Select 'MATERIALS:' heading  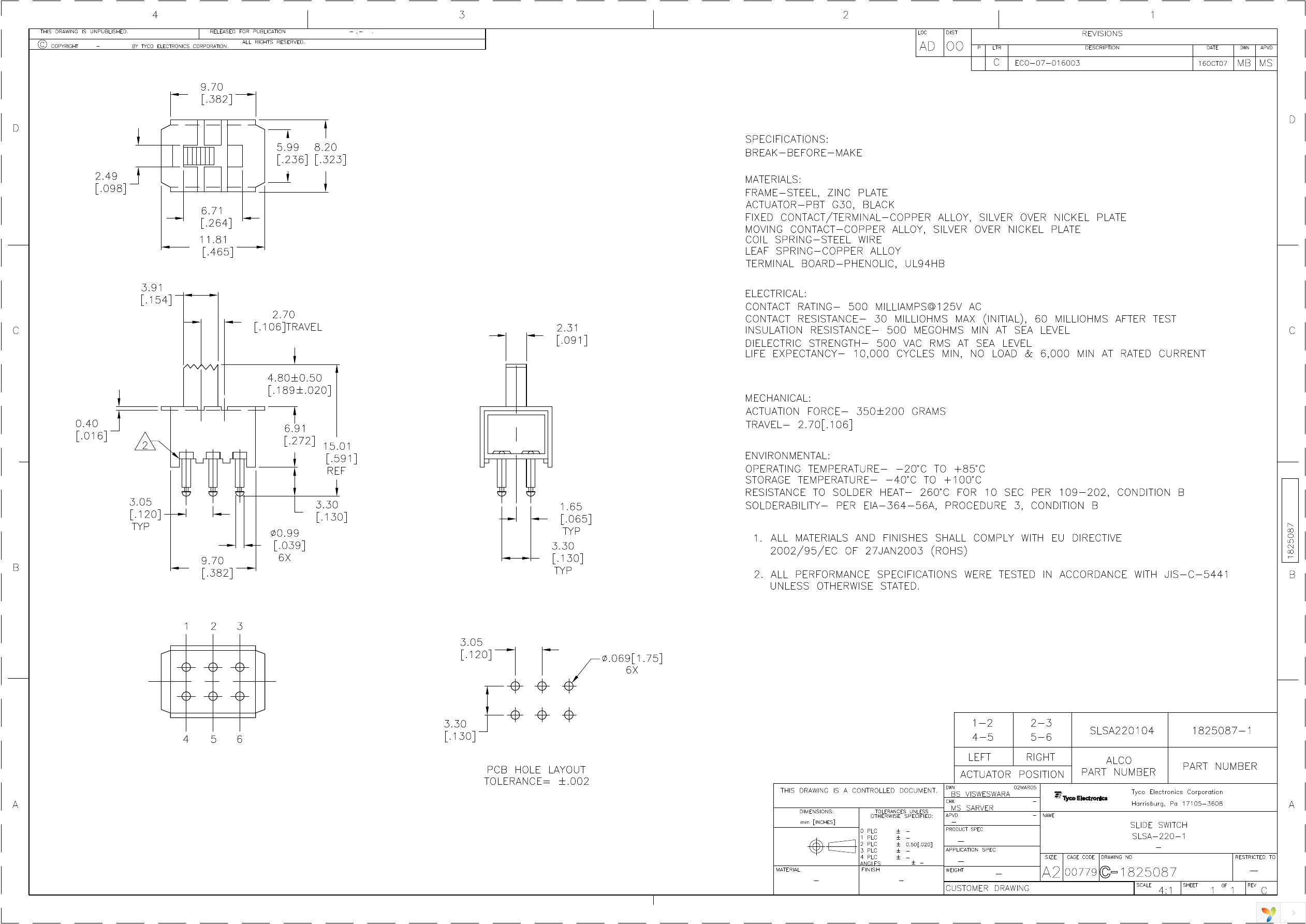(772, 180)
